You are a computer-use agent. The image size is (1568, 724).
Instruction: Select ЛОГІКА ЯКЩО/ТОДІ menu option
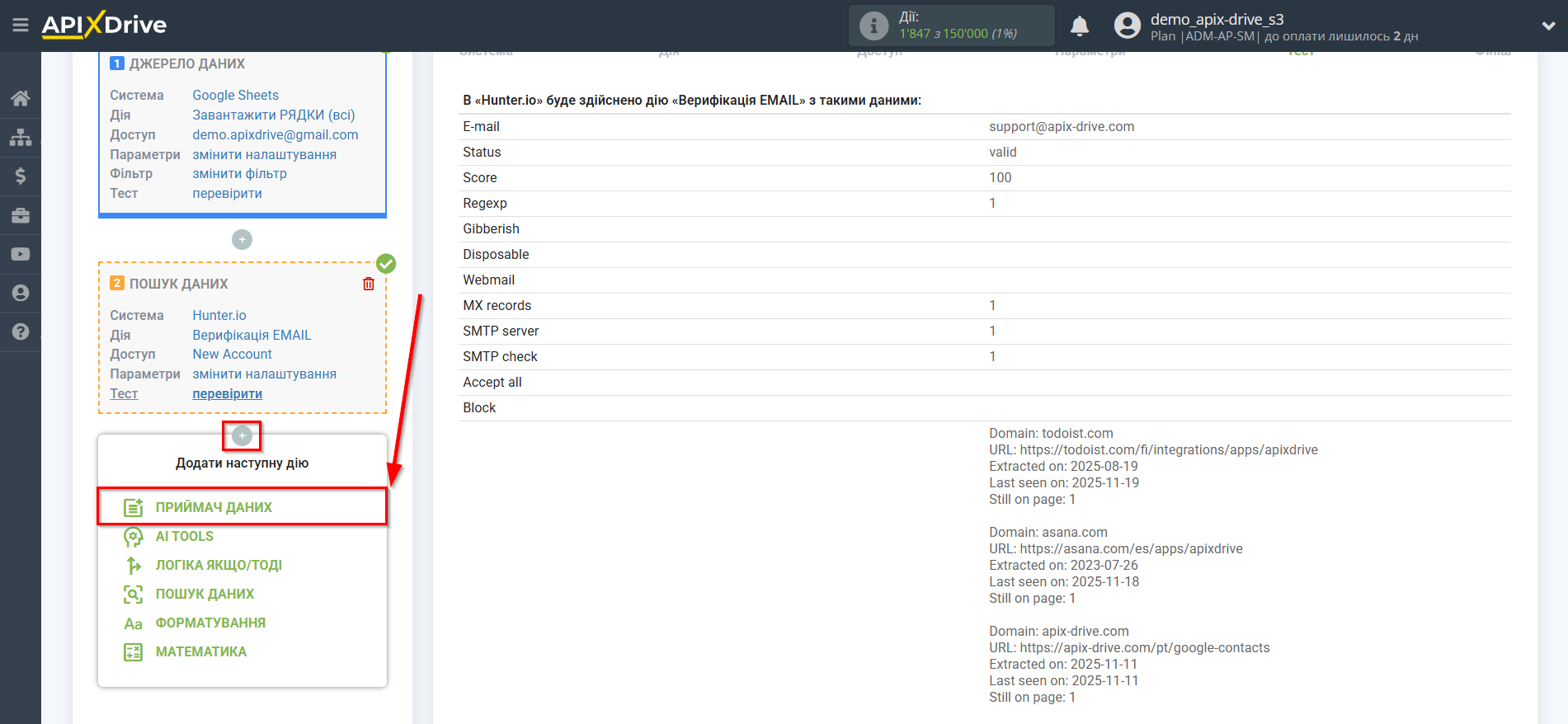coord(219,565)
